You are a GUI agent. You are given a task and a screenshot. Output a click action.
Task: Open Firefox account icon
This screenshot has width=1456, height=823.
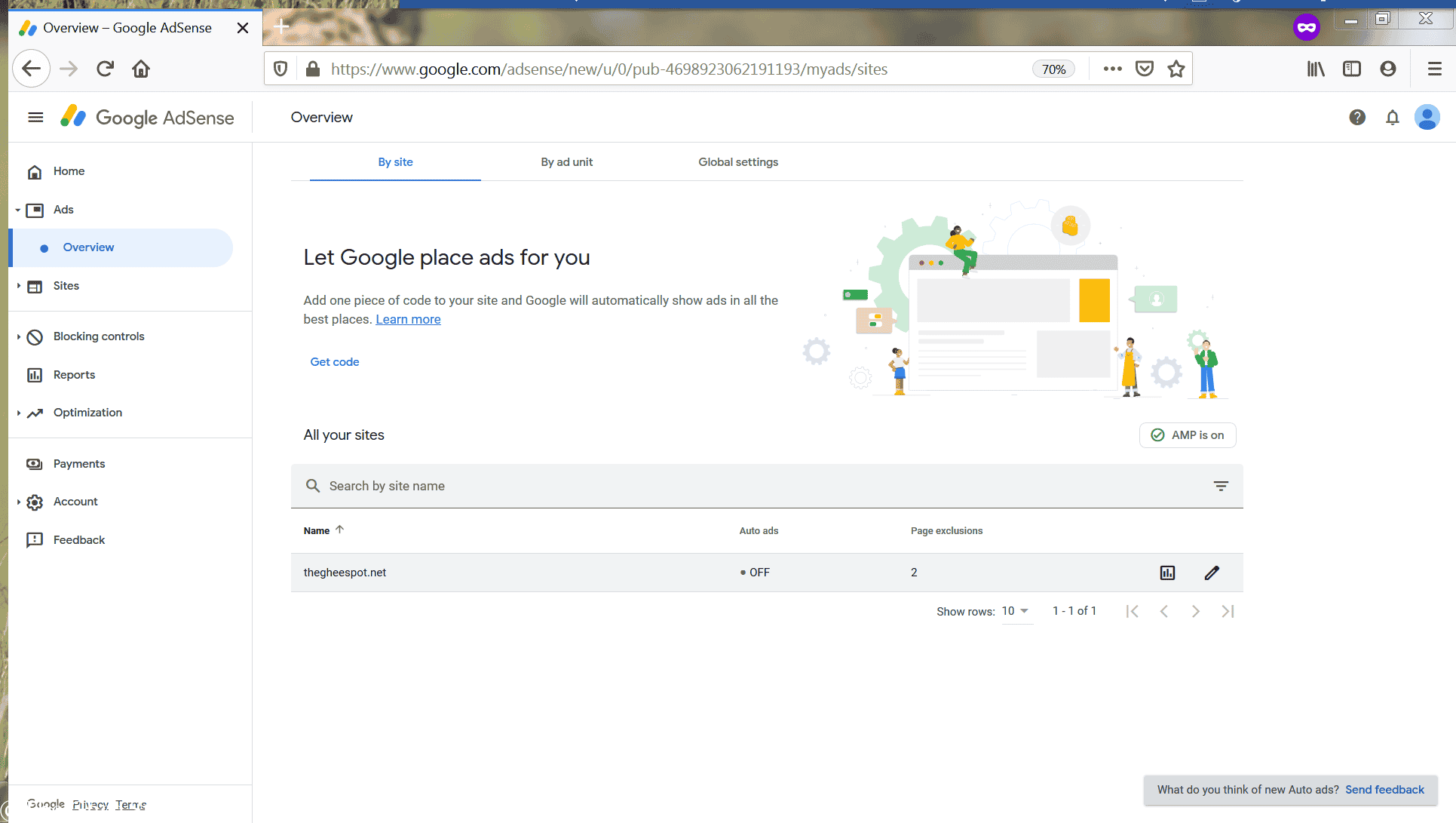coord(1388,69)
